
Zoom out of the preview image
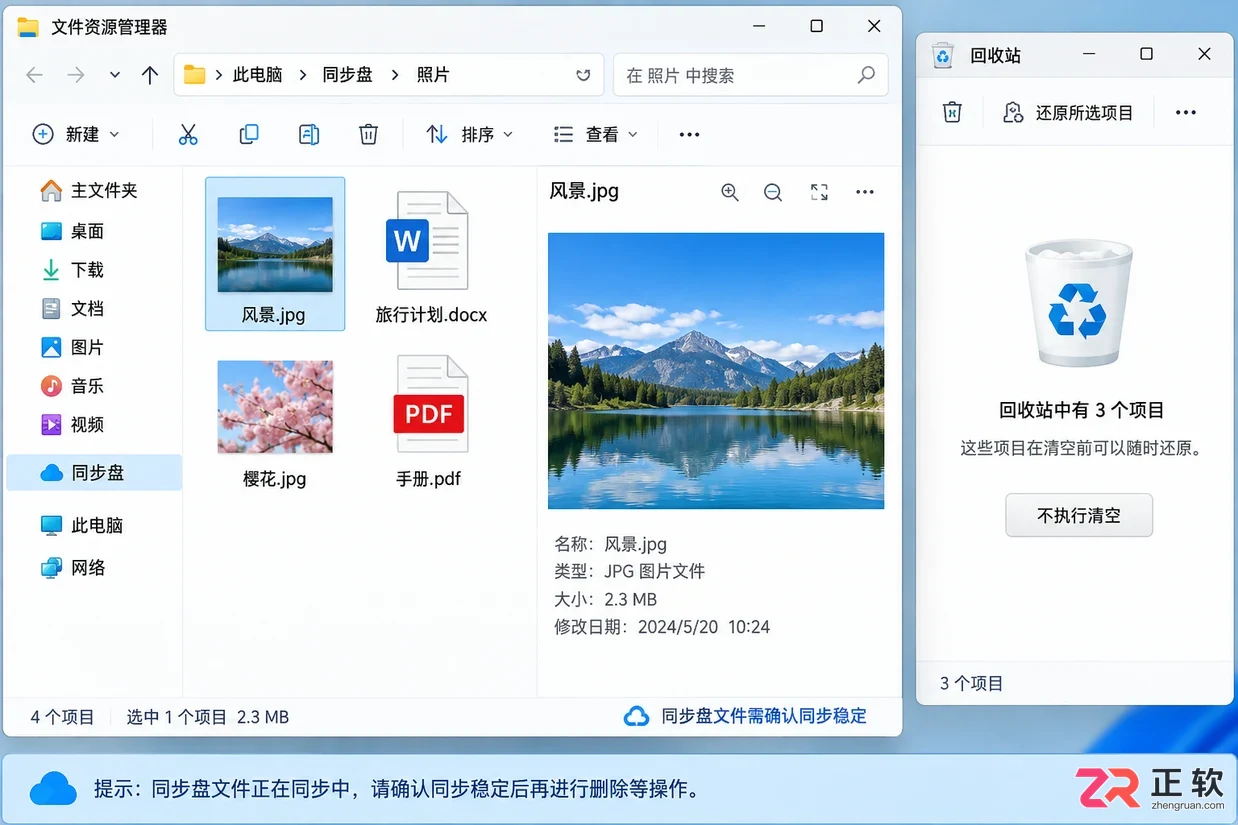pos(773,192)
